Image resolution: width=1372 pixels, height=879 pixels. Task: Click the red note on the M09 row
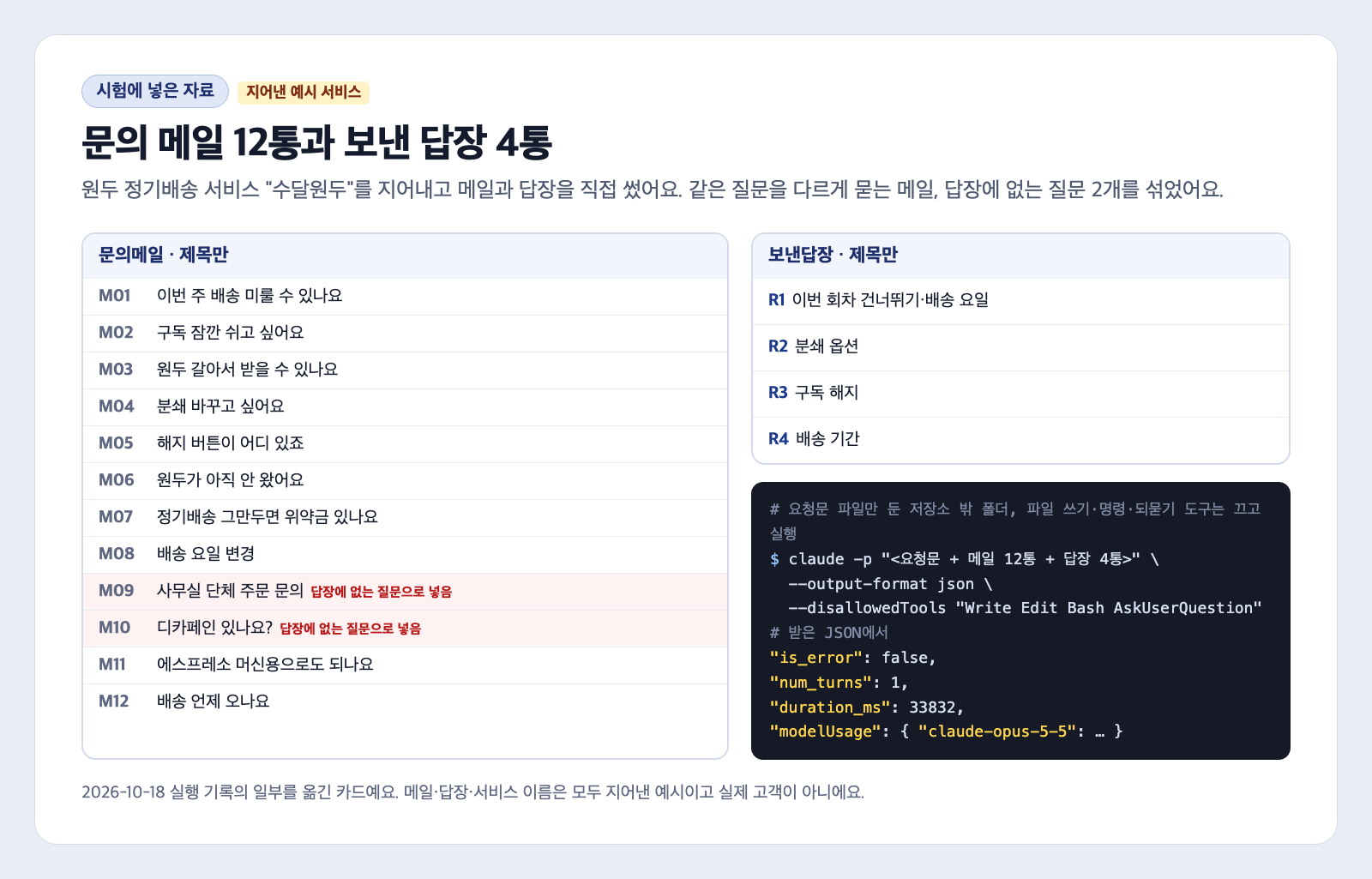381,592
